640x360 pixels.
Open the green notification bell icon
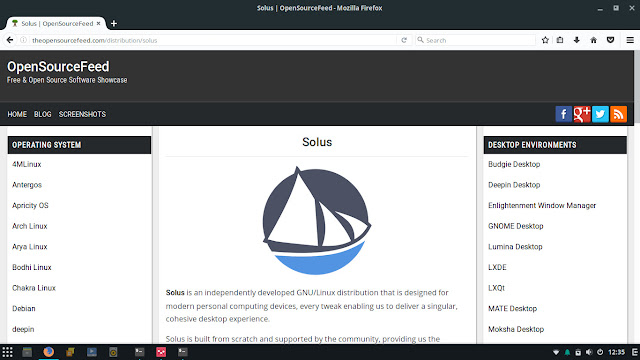click(567, 352)
